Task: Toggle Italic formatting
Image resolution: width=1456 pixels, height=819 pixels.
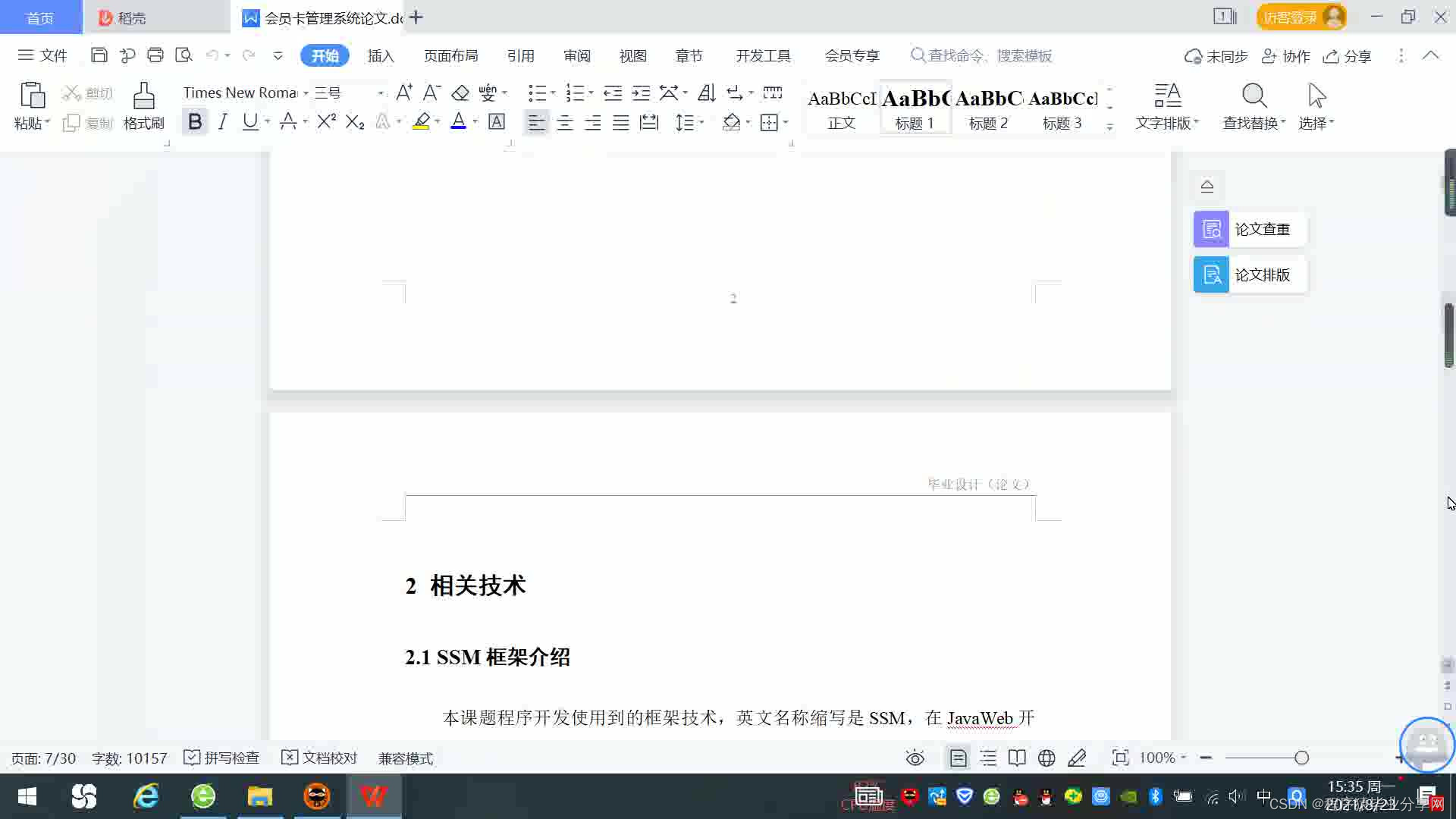Action: [222, 122]
